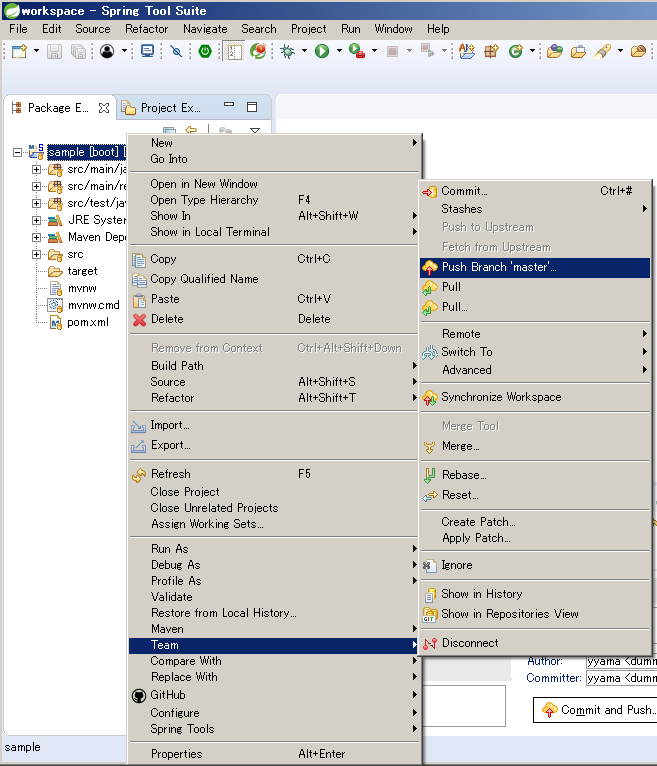Click the green Boot Dashboard power icon
The image size is (657, 766).
205,51
